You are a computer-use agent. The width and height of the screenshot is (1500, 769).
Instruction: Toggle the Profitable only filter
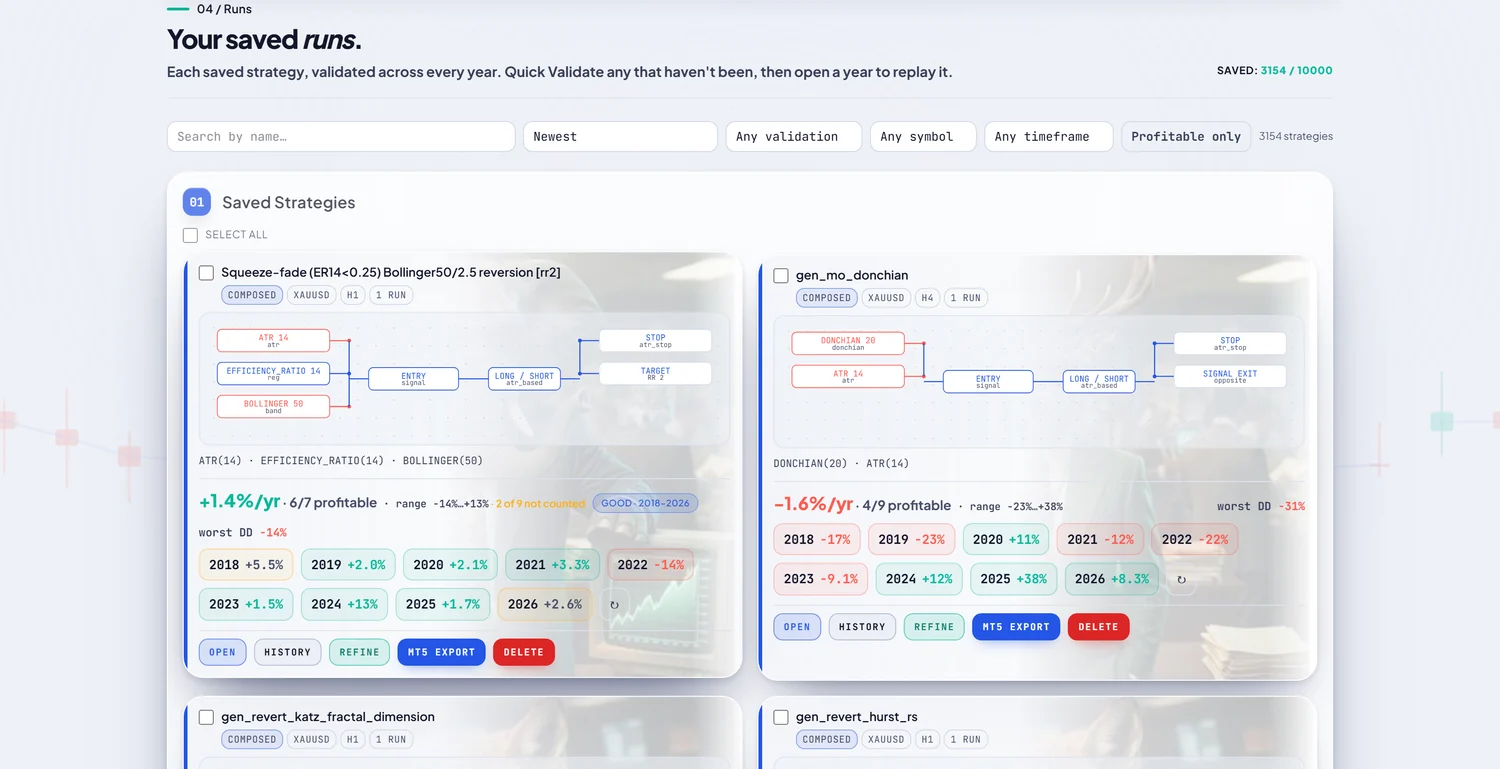[x=1186, y=136]
